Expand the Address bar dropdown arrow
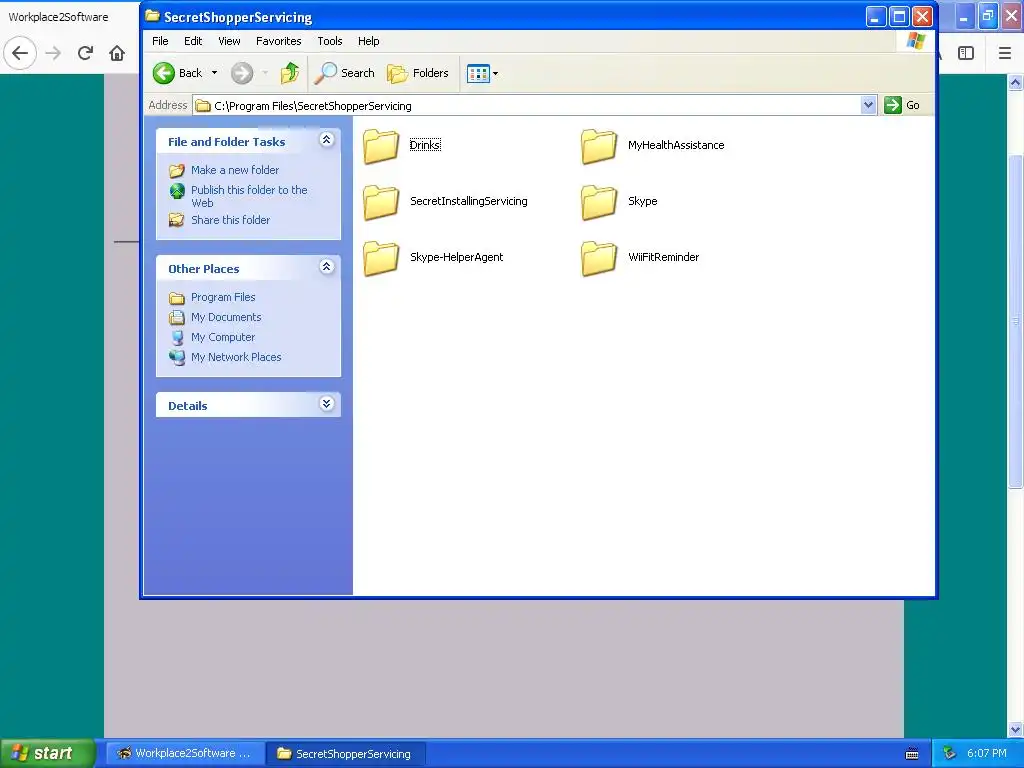The height and width of the screenshot is (768, 1024). (868, 105)
